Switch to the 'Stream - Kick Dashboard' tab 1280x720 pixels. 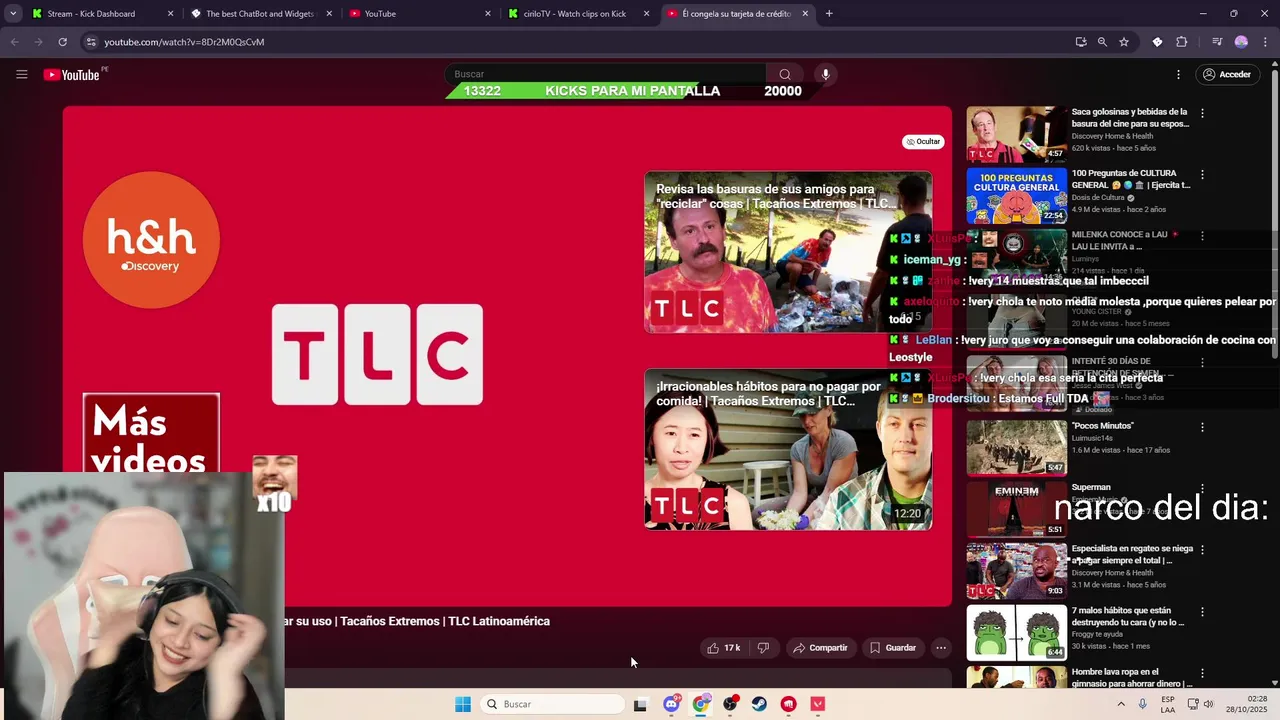tap(91, 14)
